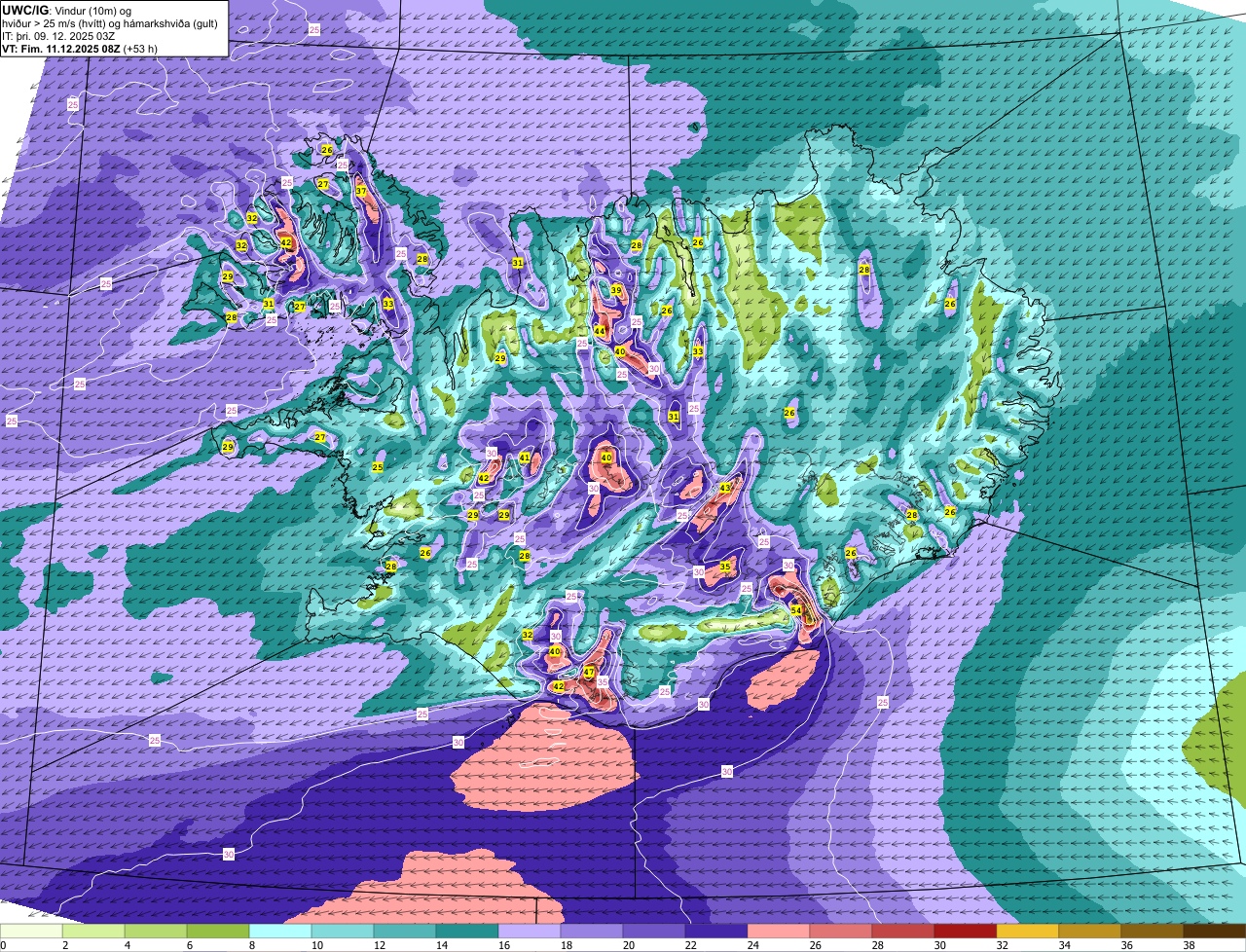Click the yellow gust label 54
The height and width of the screenshot is (952, 1246).
click(795, 610)
